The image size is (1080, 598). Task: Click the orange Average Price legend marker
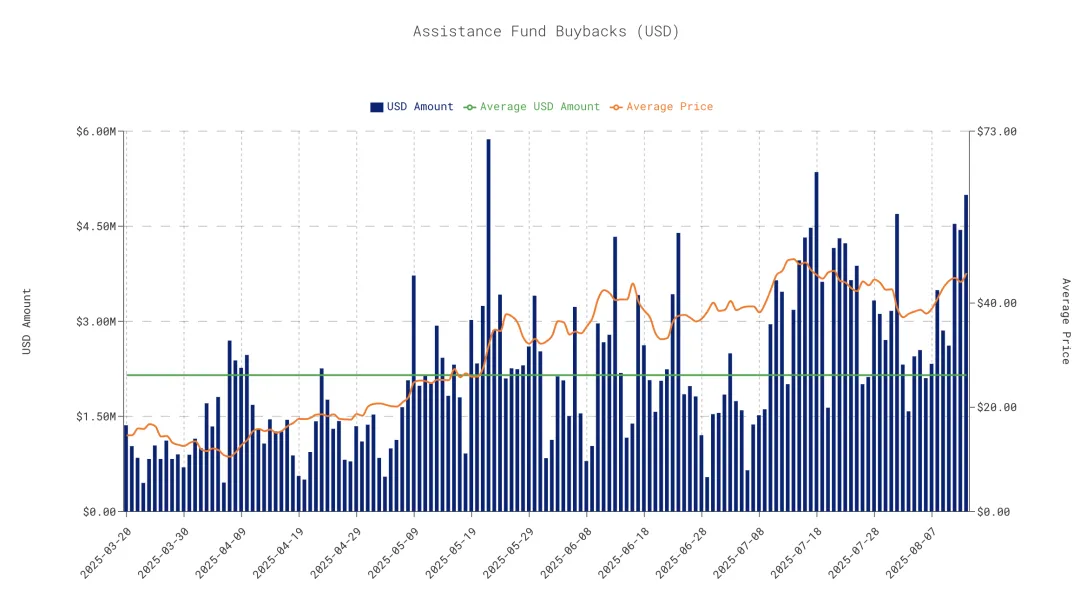pyautogui.click(x=616, y=107)
